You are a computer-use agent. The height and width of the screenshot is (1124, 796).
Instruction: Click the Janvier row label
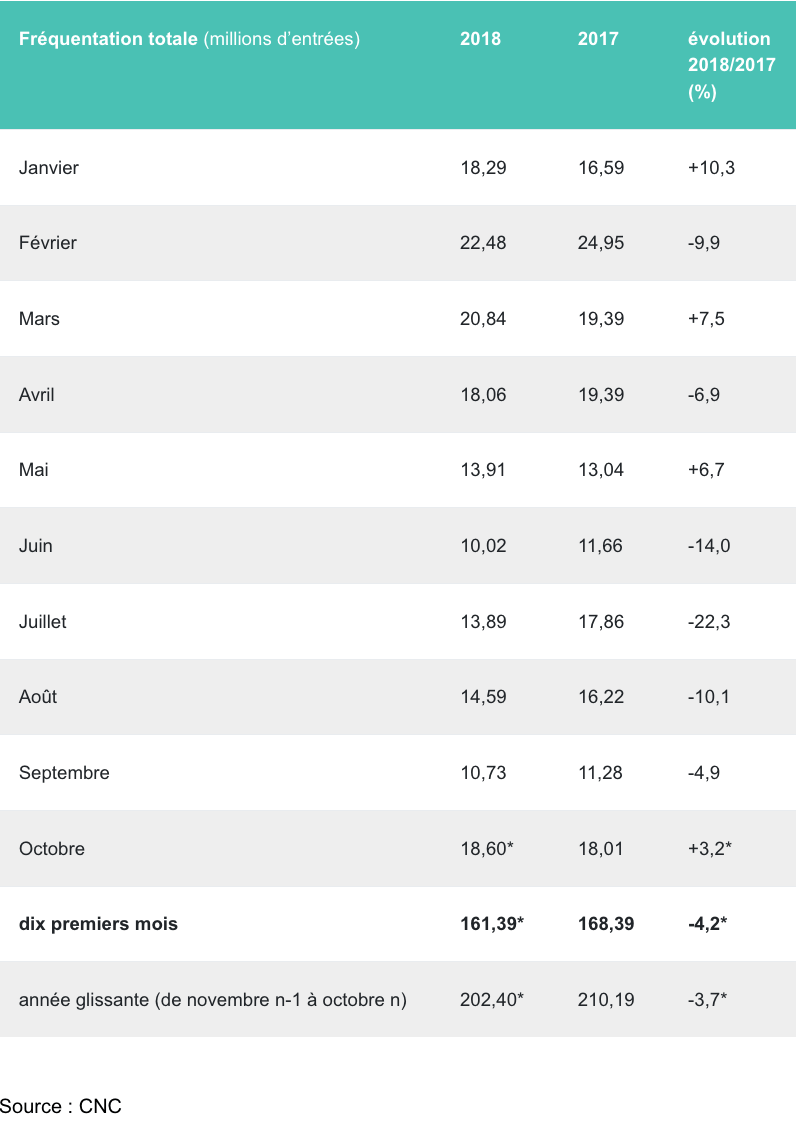pyautogui.click(x=49, y=167)
